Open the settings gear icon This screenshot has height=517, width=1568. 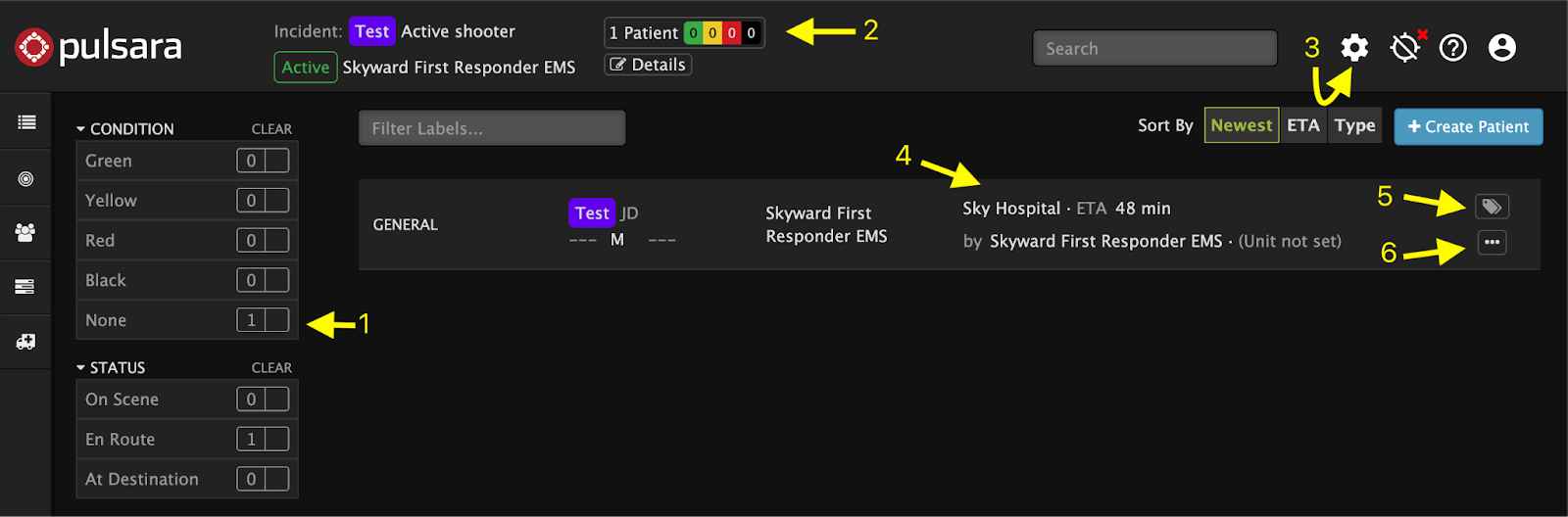[x=1354, y=47]
